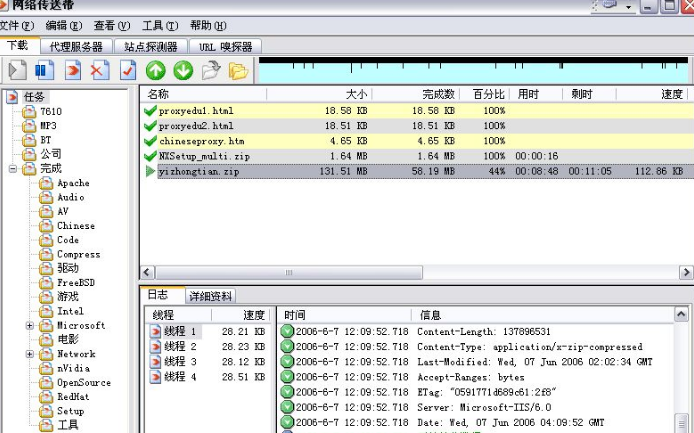694x433 pixels.
Task: Click the task properties checkmark icon
Action: [127, 70]
